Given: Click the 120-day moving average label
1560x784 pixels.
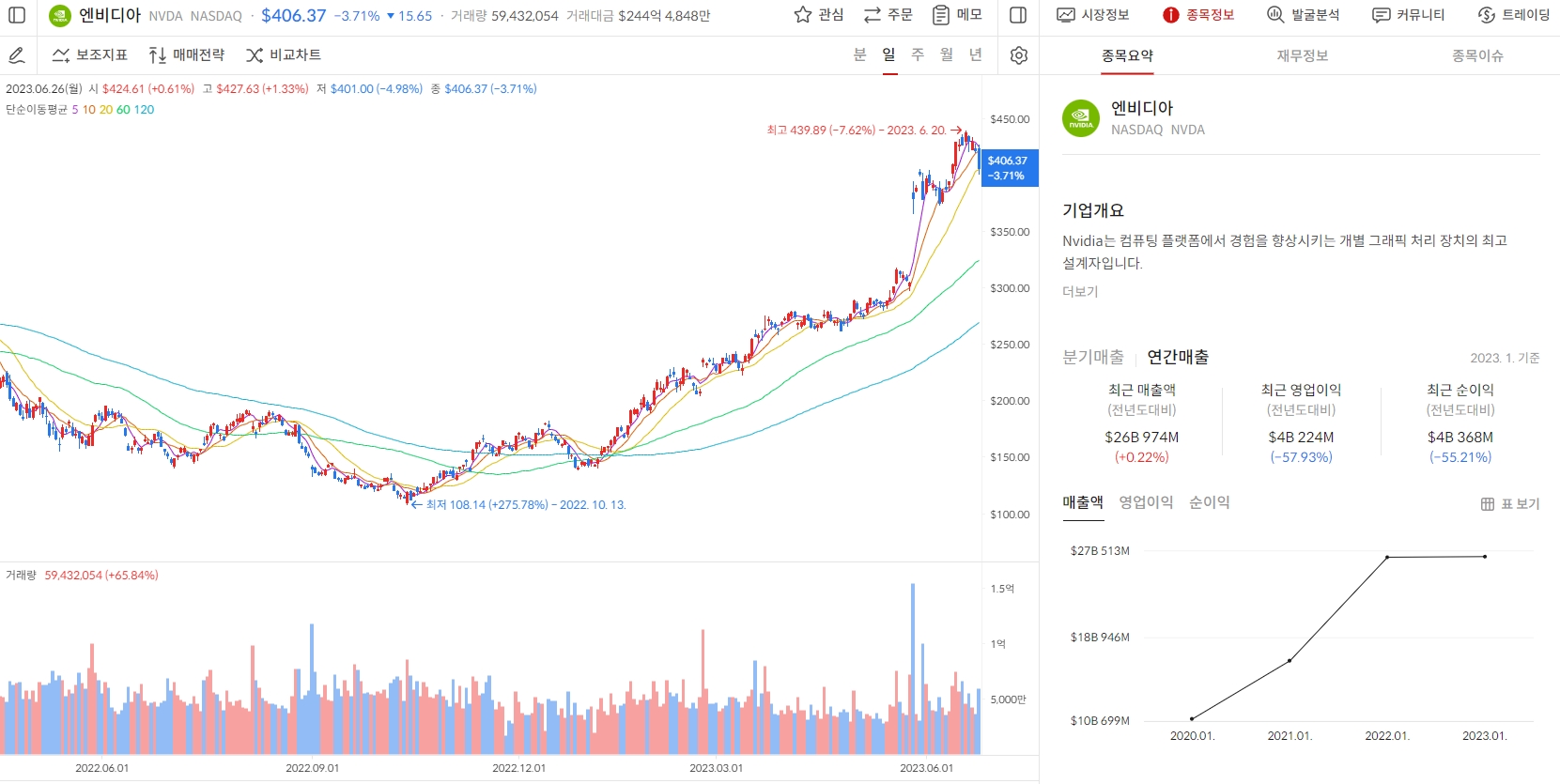Looking at the screenshot, I should click(144, 110).
